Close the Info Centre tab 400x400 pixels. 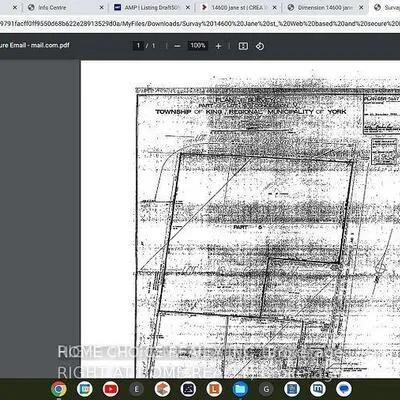pyautogui.click(x=102, y=7)
